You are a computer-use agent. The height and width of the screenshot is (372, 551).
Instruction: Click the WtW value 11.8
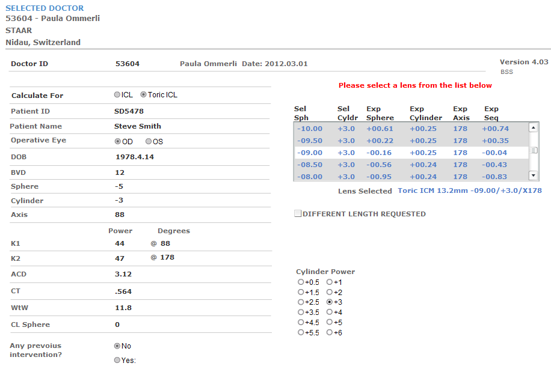tap(123, 308)
